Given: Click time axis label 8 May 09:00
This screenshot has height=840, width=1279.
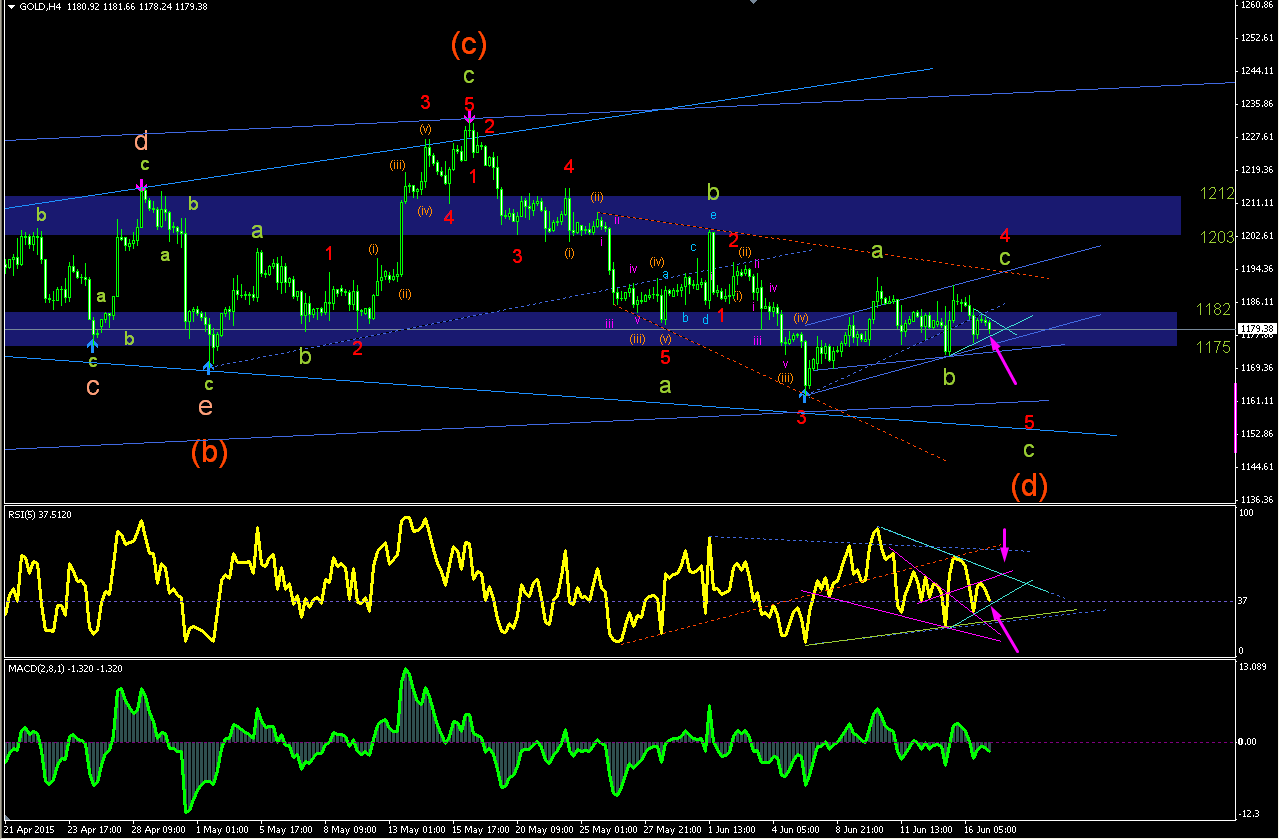Looking at the screenshot, I should point(348,830).
